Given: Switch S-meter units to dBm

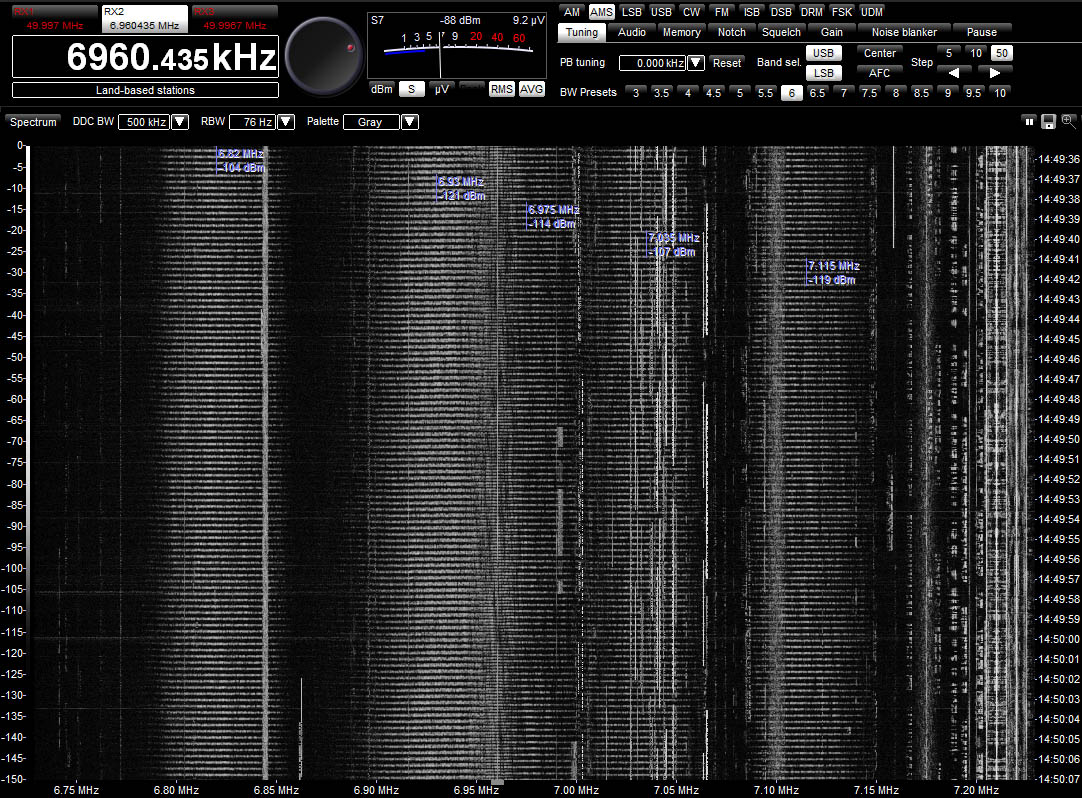Looking at the screenshot, I should (x=382, y=89).
